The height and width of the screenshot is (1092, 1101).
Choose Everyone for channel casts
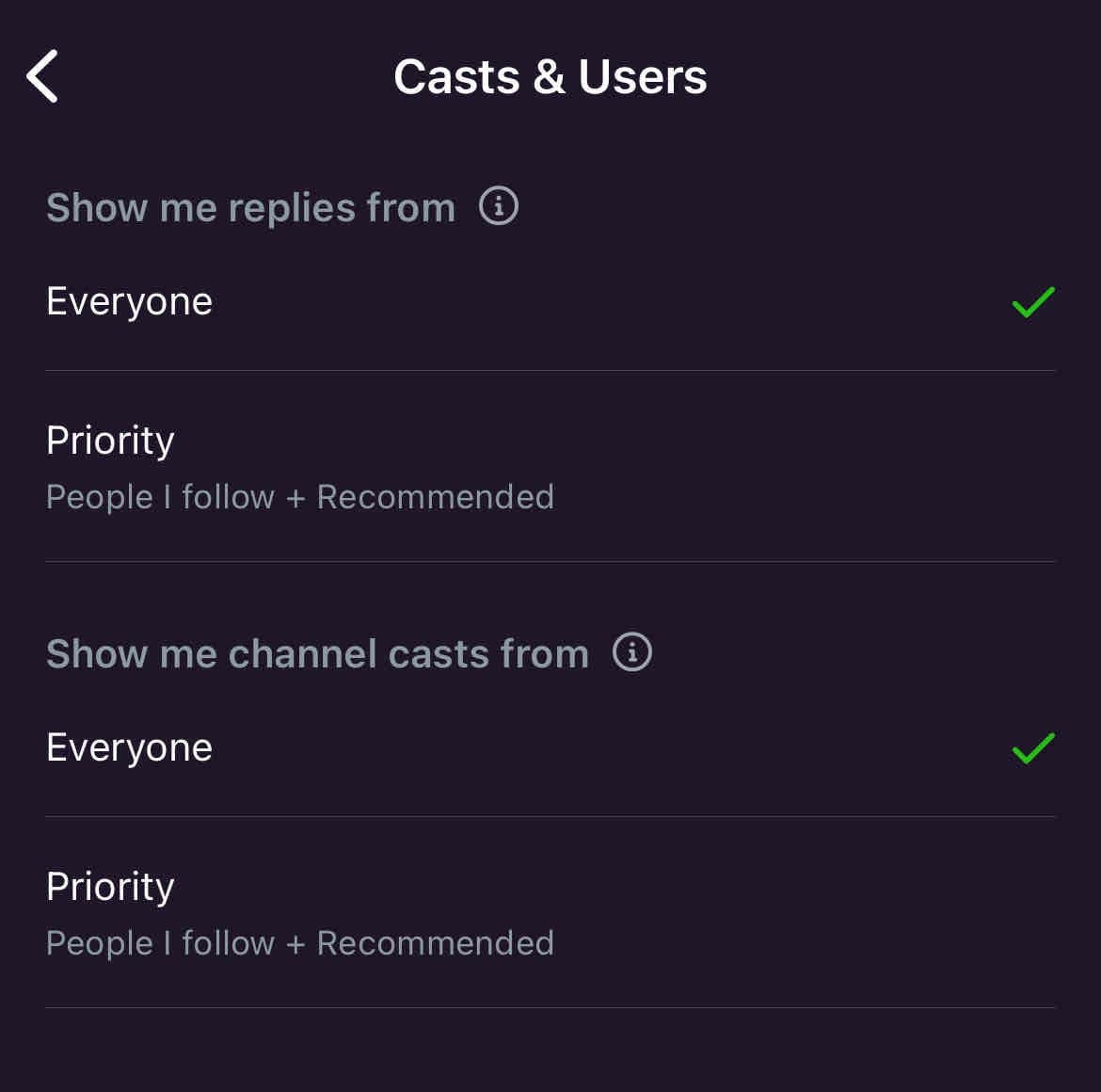(129, 747)
